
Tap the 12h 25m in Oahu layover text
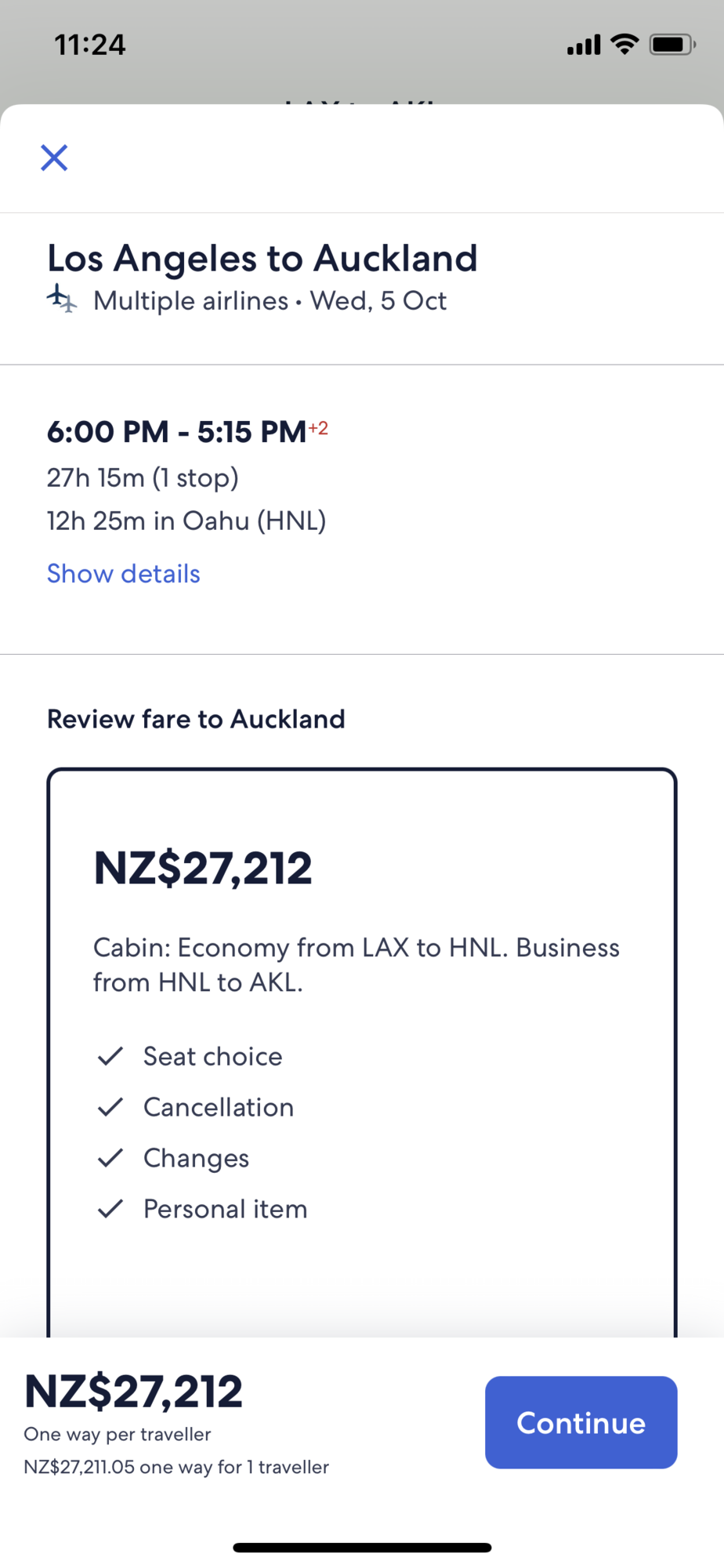coord(186,521)
